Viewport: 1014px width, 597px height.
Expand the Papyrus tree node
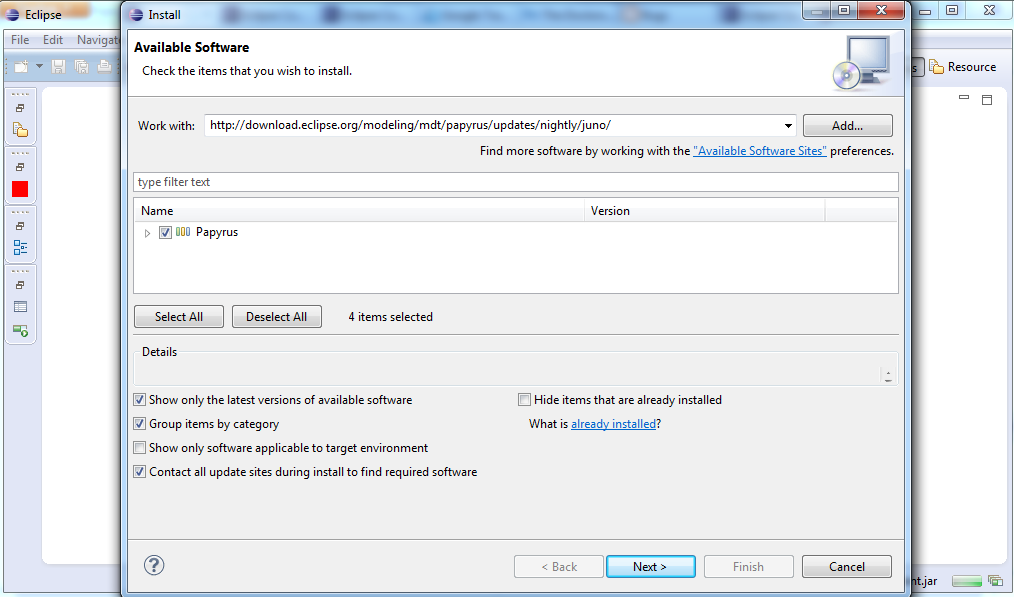[x=147, y=233]
